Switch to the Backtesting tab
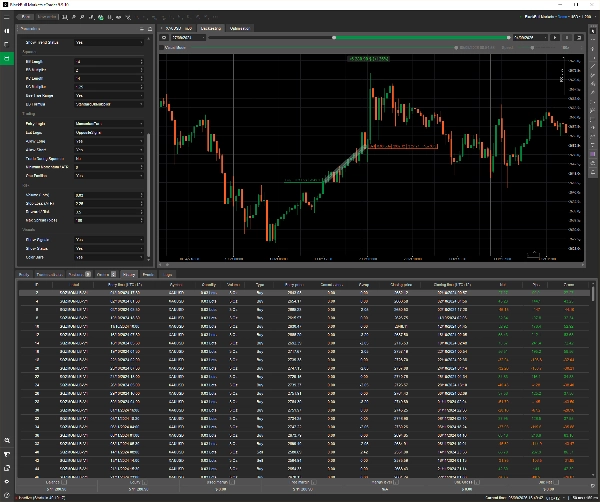Screen dimensions: 600x502 (210, 28)
